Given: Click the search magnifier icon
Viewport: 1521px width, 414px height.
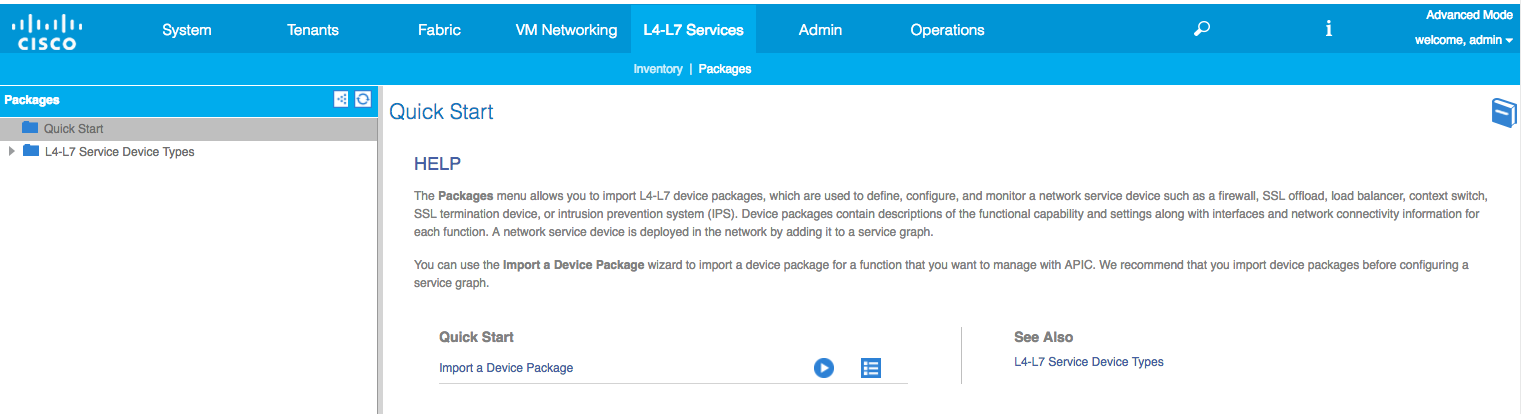Looking at the screenshot, I should [1202, 29].
